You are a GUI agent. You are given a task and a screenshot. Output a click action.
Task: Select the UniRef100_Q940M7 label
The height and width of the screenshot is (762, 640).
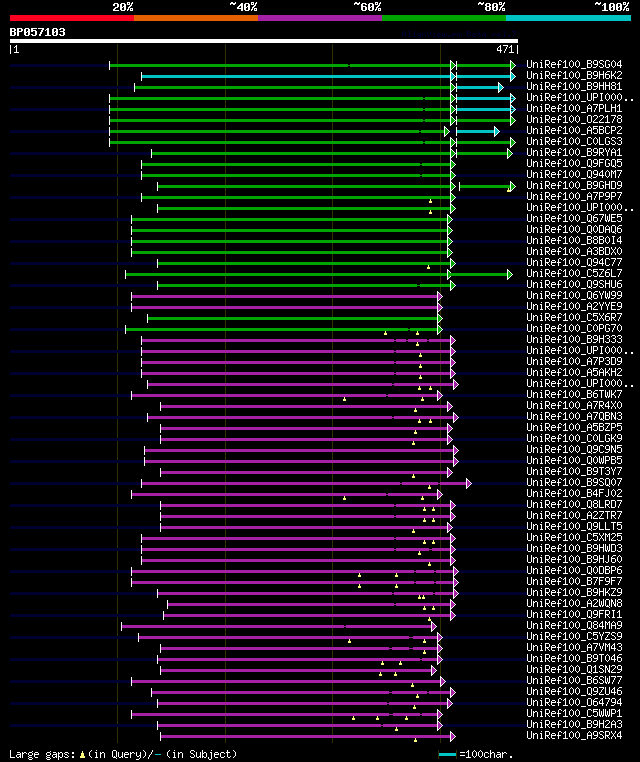574,174
